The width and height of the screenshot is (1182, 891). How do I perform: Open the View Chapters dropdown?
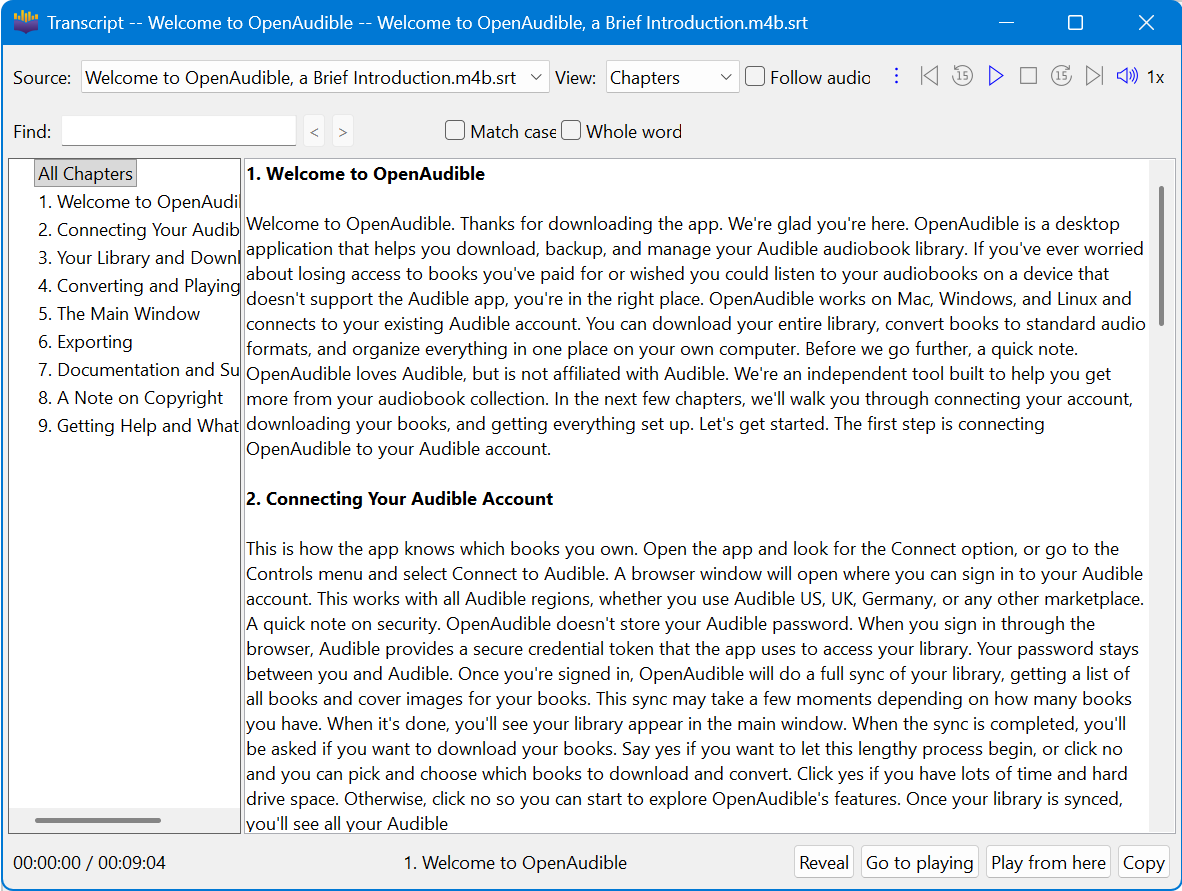(x=672, y=77)
